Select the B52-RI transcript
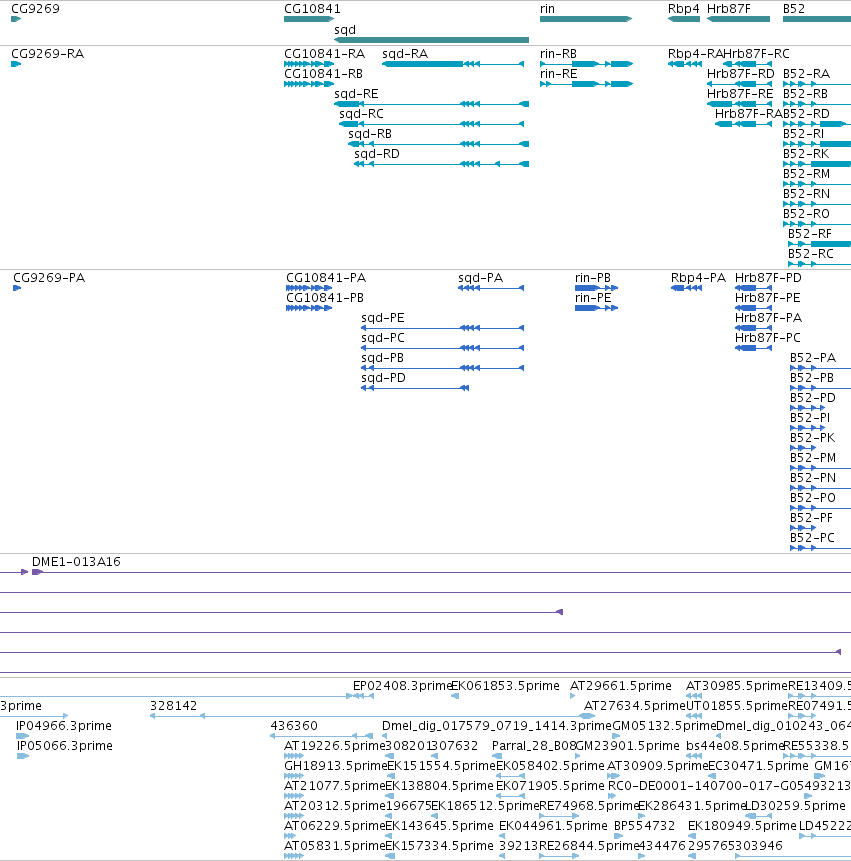Viewport: 851px width, 861px height. (816, 144)
